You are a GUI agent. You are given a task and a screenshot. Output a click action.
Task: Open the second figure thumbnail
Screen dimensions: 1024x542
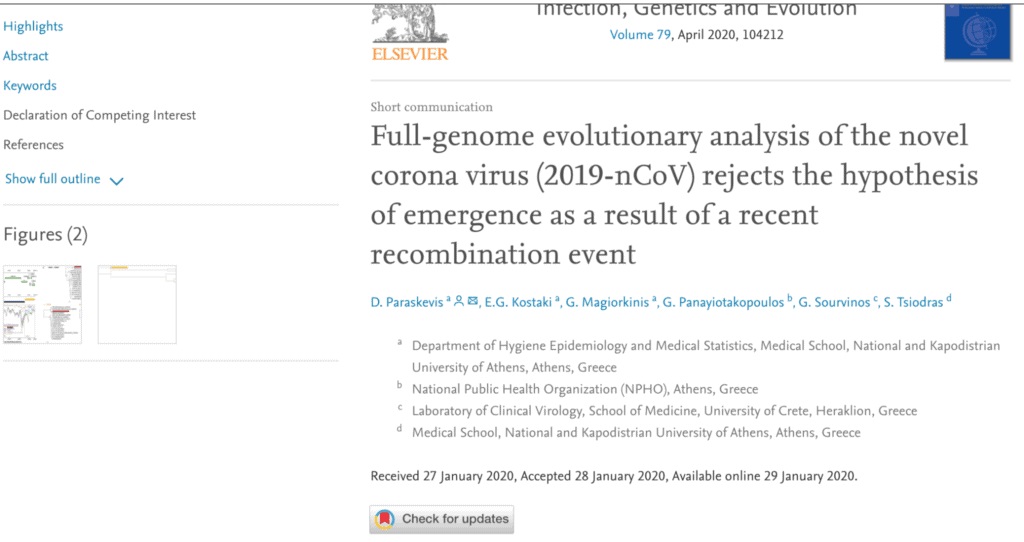(x=137, y=304)
